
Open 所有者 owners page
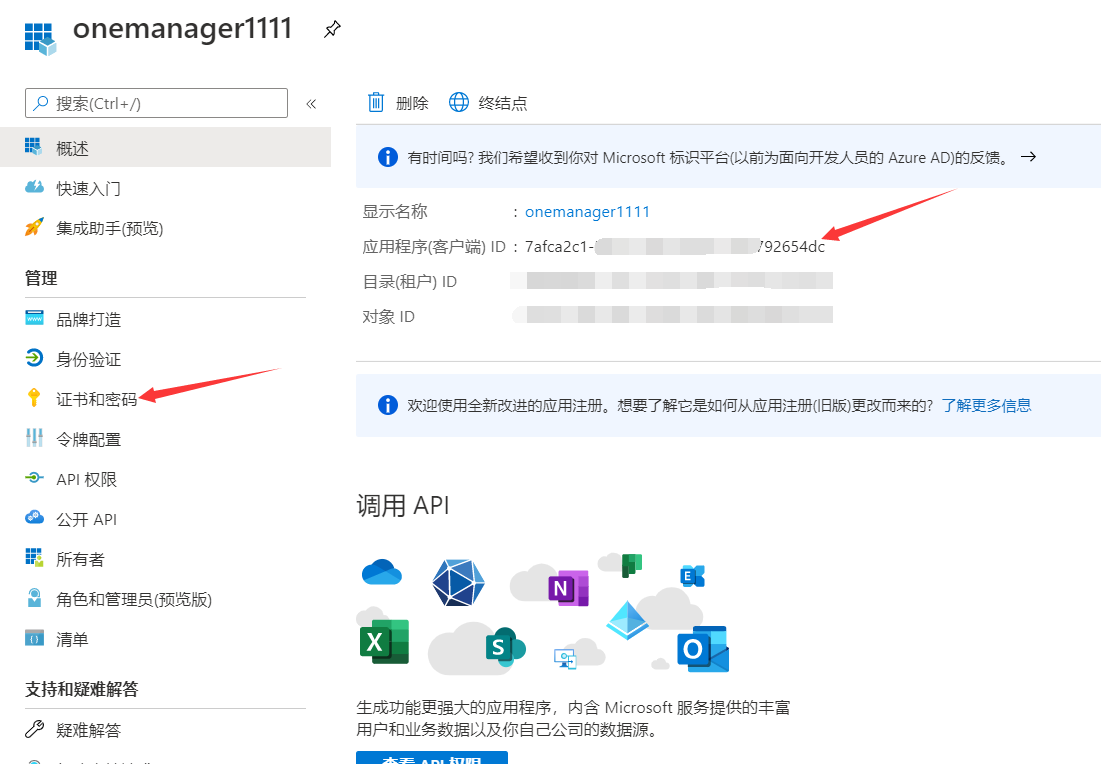[x=80, y=559]
